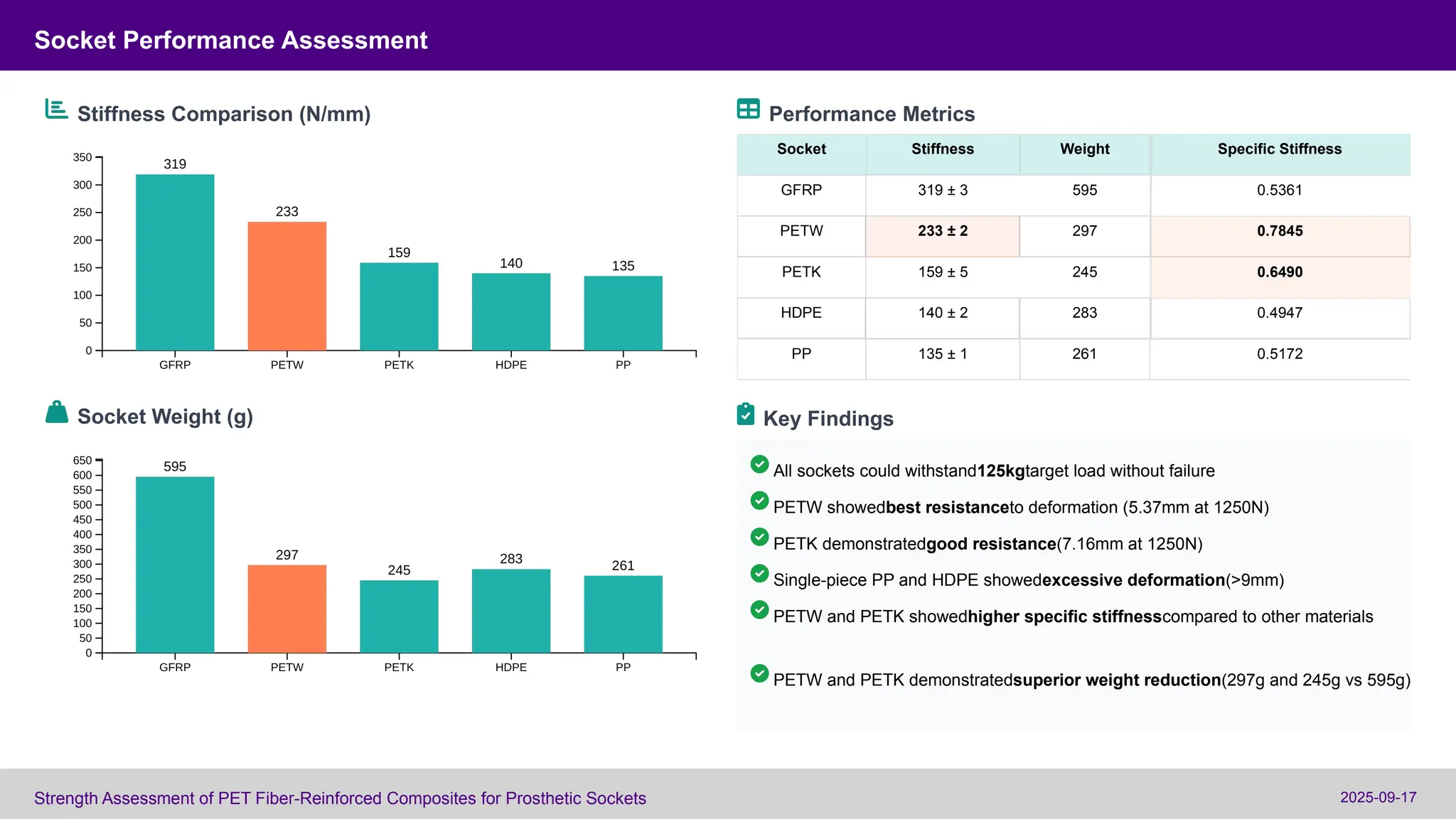Click the check icon next to PETK good resistance

(x=759, y=537)
